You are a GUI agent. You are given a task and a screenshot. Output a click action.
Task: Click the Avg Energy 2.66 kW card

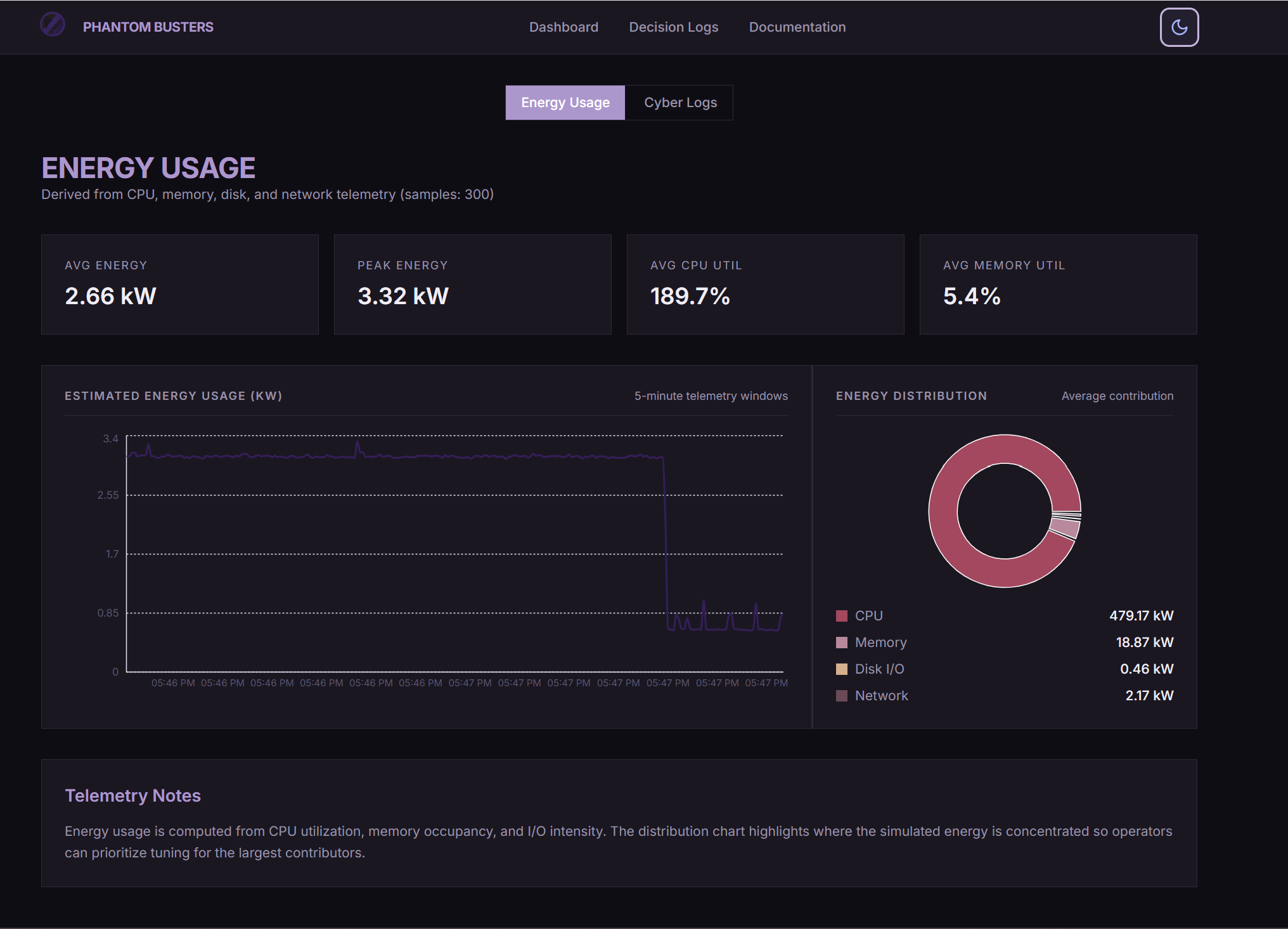179,285
